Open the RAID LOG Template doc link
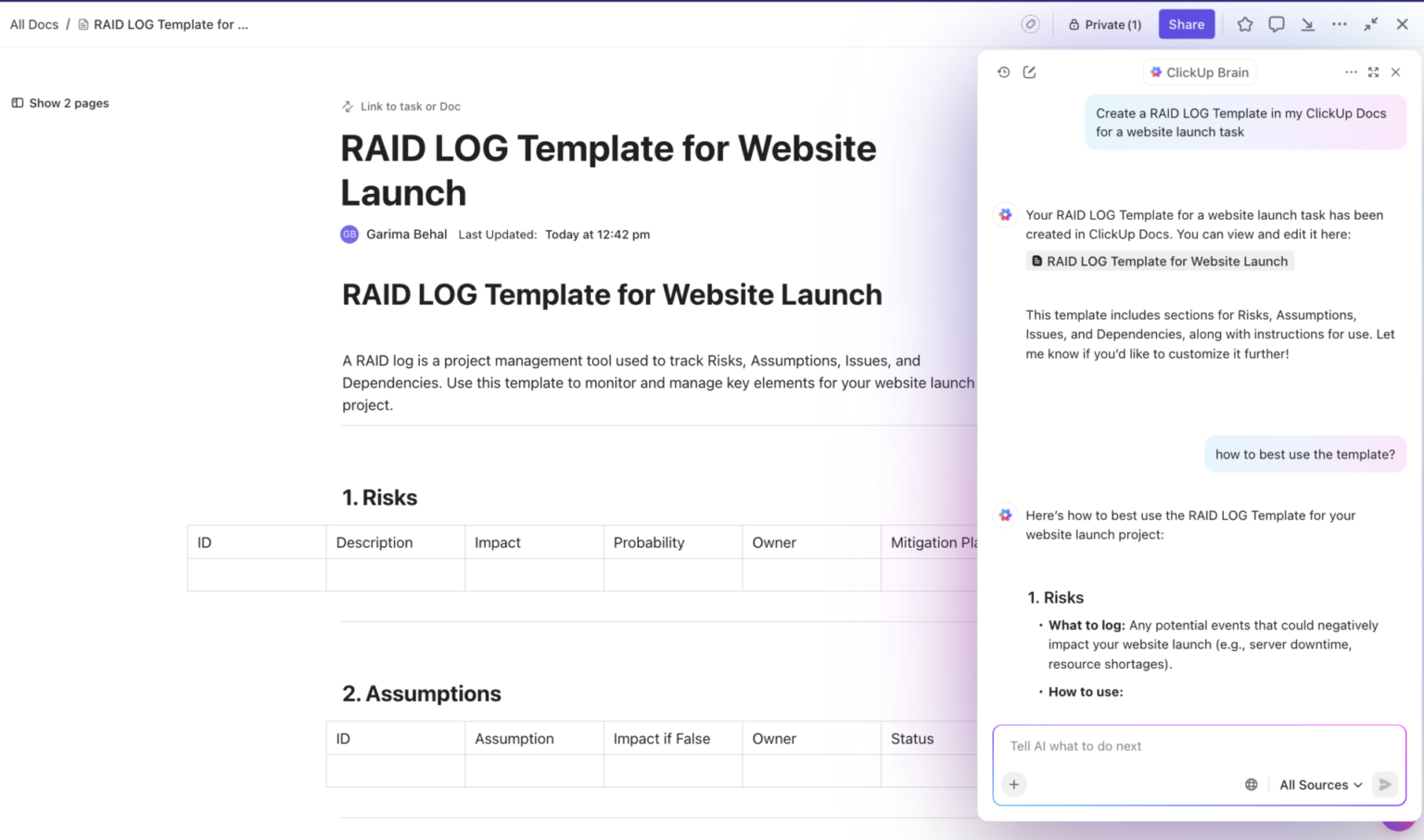The image size is (1424, 840). (1159, 261)
